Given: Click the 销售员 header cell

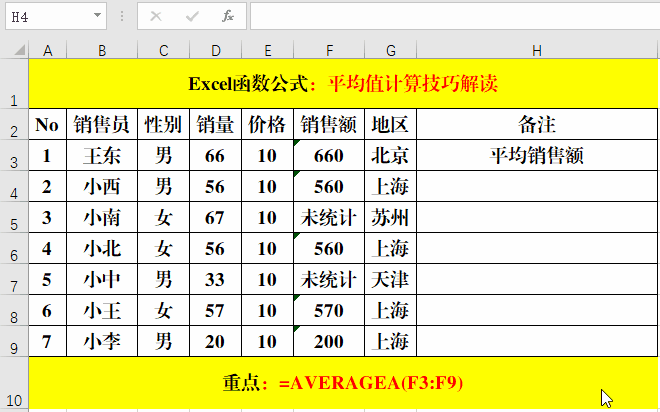Looking at the screenshot, I should click(102, 125).
